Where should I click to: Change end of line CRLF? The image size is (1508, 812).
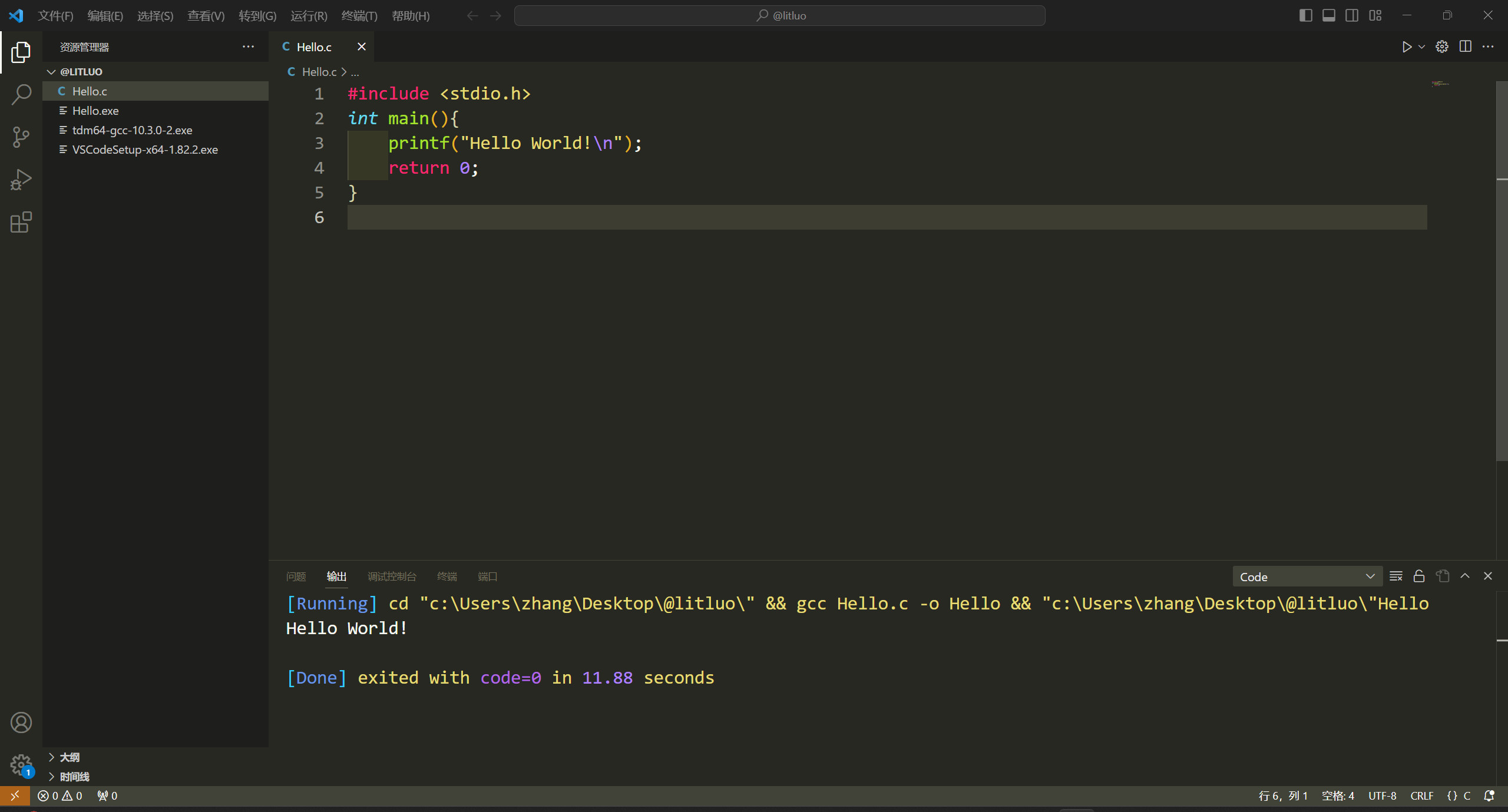tap(1421, 796)
